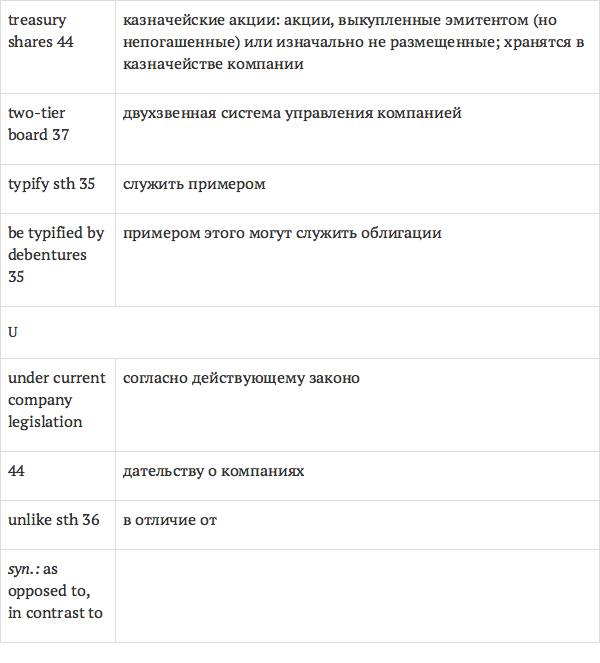
Task: Select the translation "в отличие от"
Action: (x=170, y=520)
